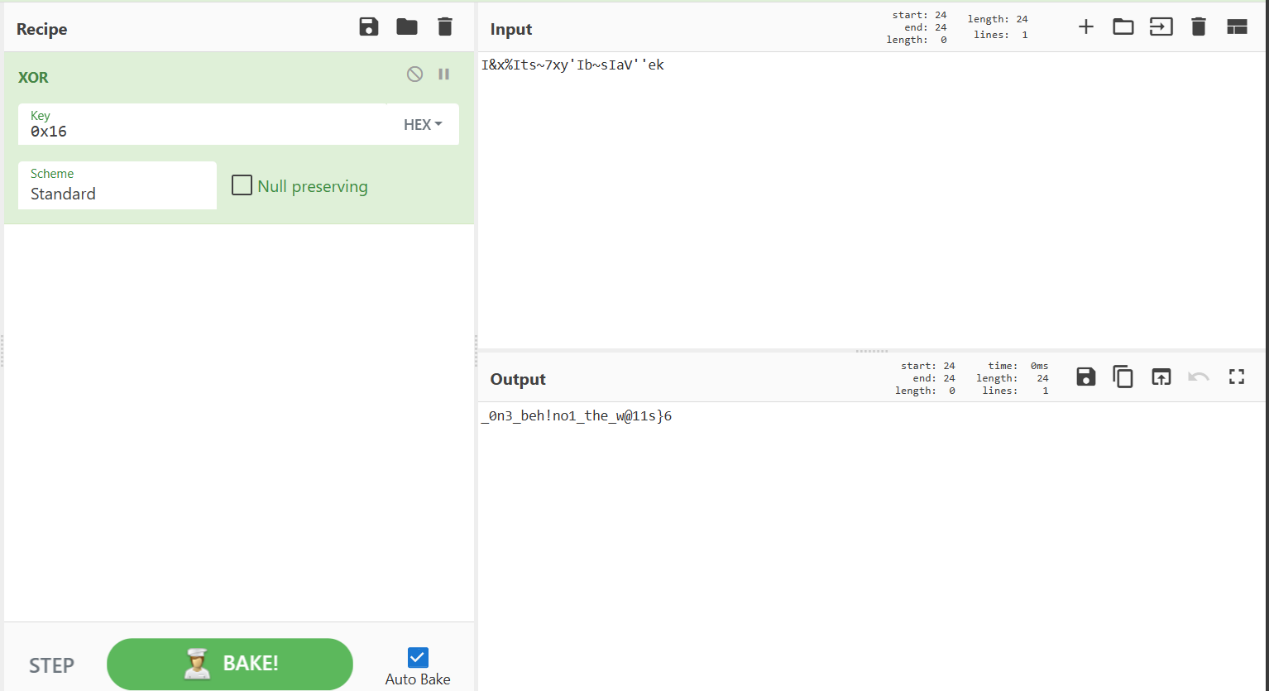The height and width of the screenshot is (691, 1269).
Task: Save the current recipe
Action: click(x=369, y=27)
